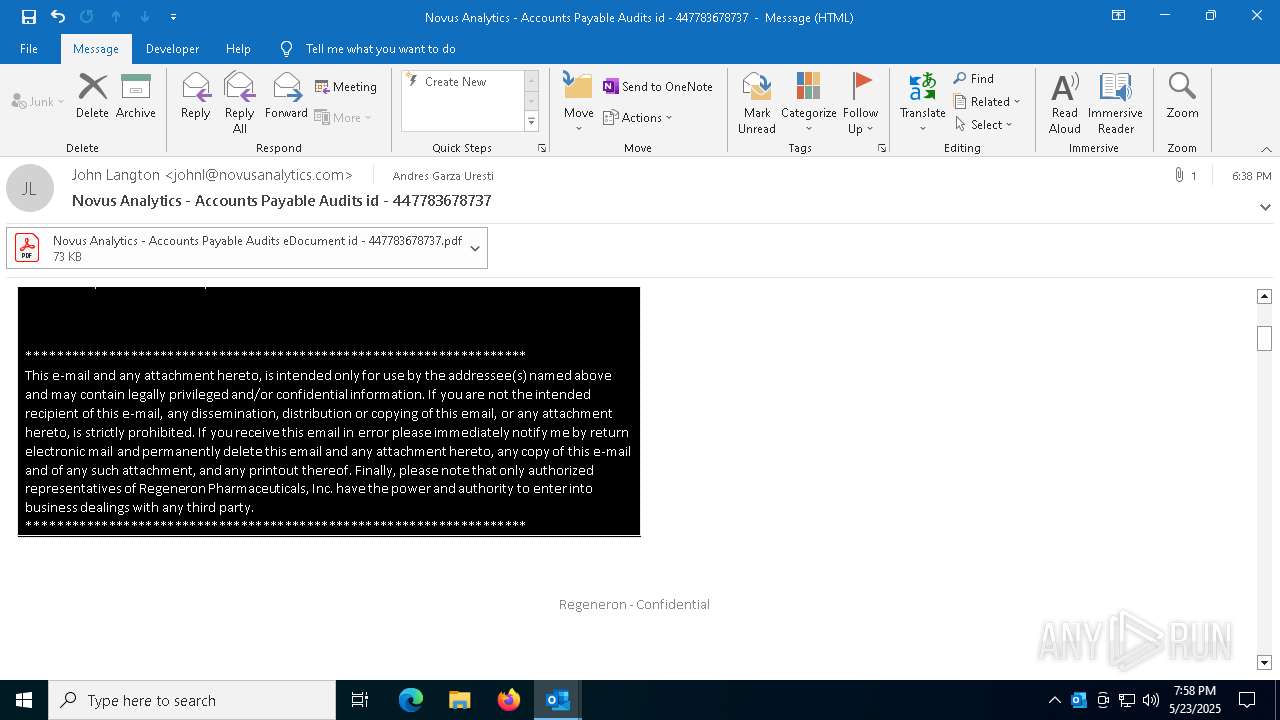Click Outlook taskbar icon
Viewport: 1280px width, 720px height.
click(558, 700)
